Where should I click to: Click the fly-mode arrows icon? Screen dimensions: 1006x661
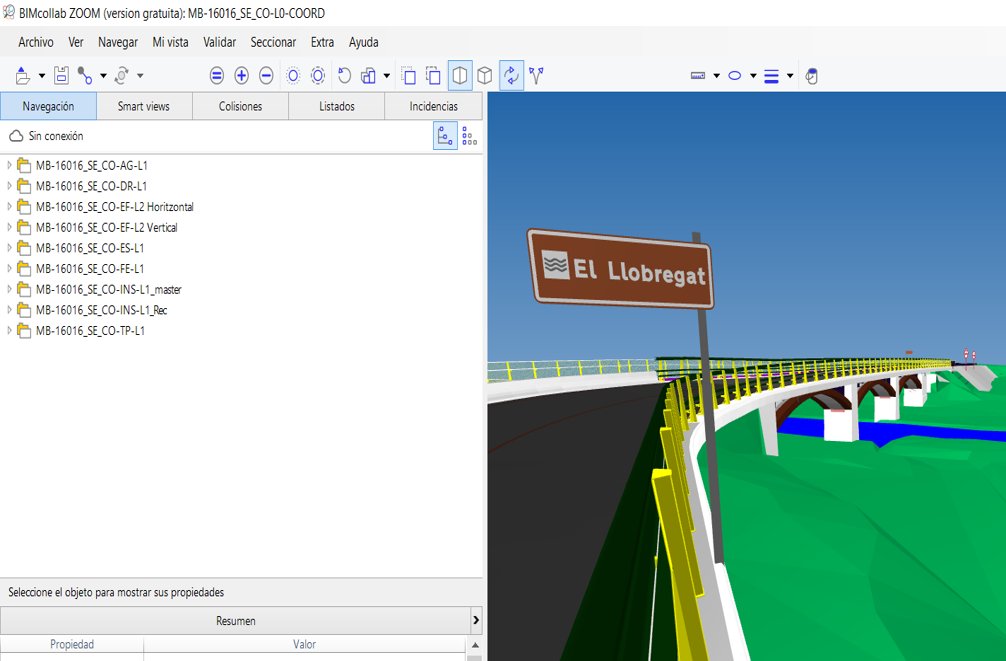pyautogui.click(x=536, y=76)
